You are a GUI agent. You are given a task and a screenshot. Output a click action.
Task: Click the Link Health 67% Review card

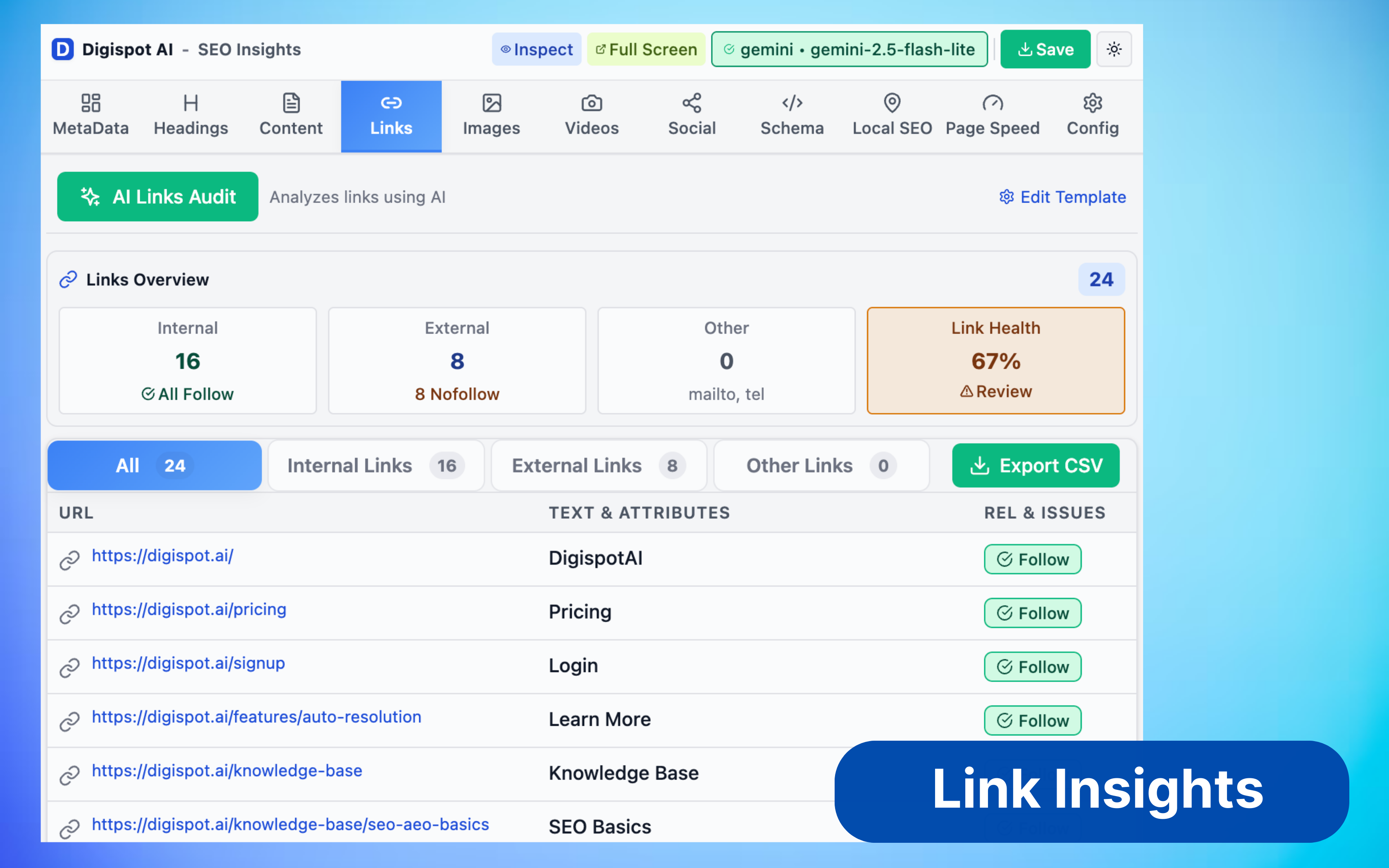coord(995,360)
